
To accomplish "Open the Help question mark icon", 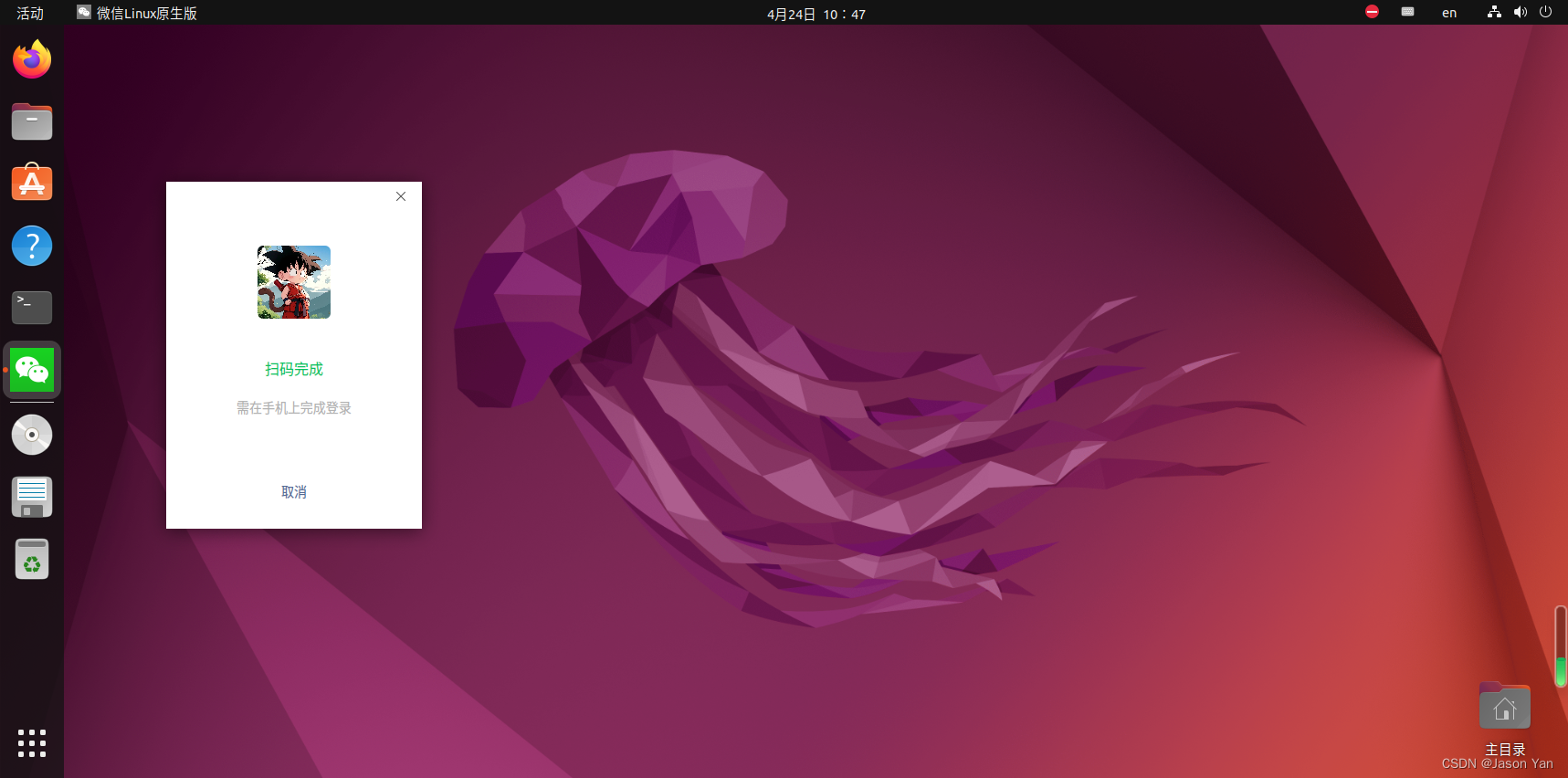I will pos(32,246).
